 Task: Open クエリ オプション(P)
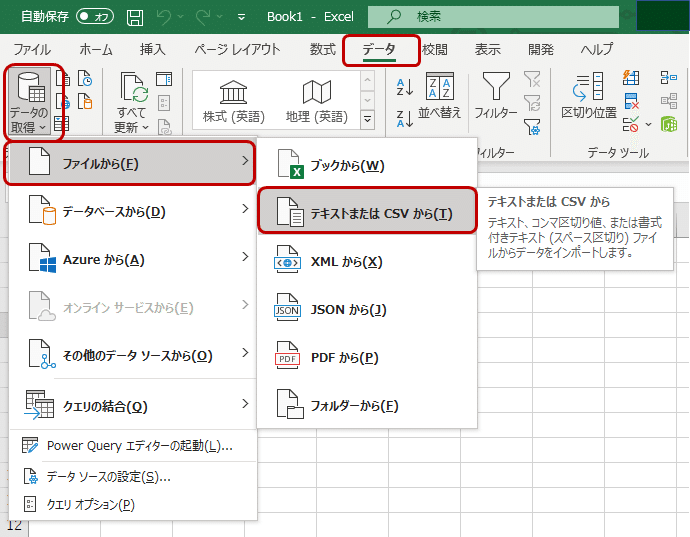[132, 504]
